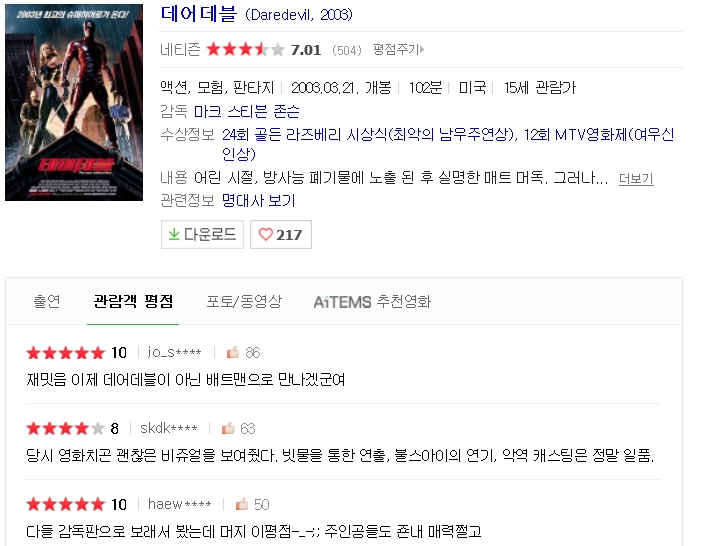Expand the plot summary with 더보기
The width and height of the screenshot is (720, 546).
(x=636, y=178)
